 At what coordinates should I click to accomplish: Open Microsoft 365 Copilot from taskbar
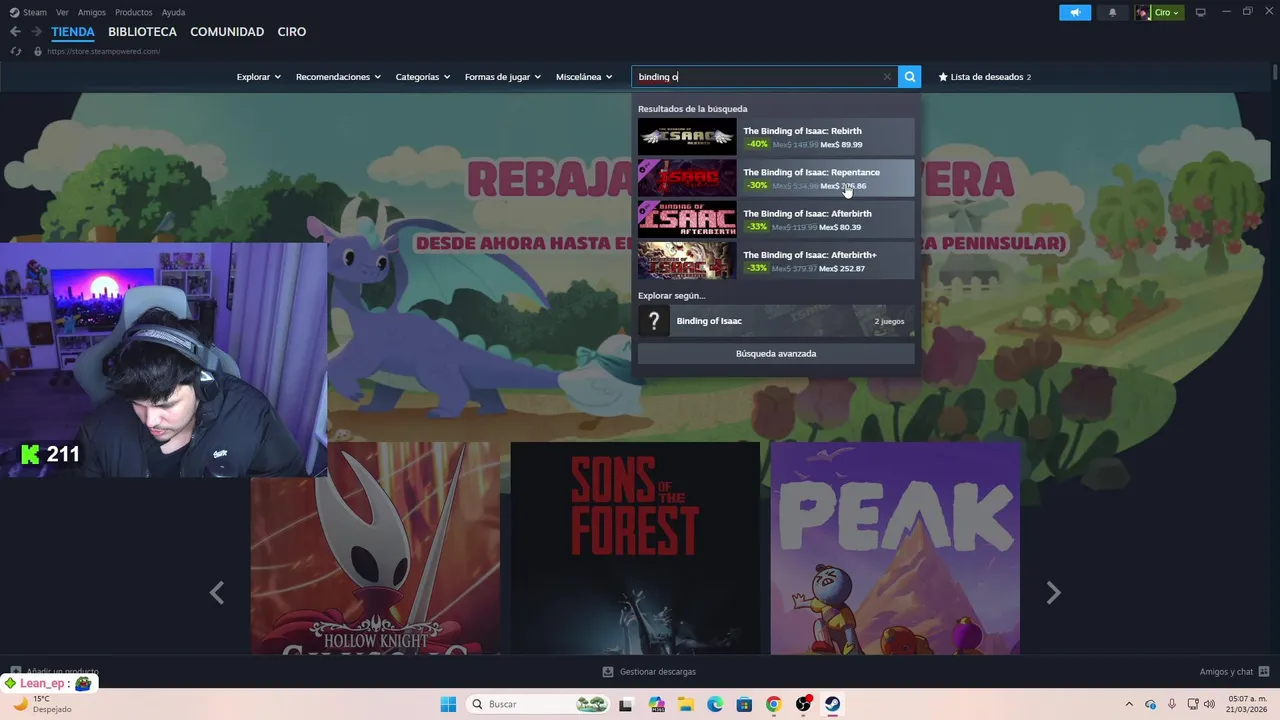[656, 704]
